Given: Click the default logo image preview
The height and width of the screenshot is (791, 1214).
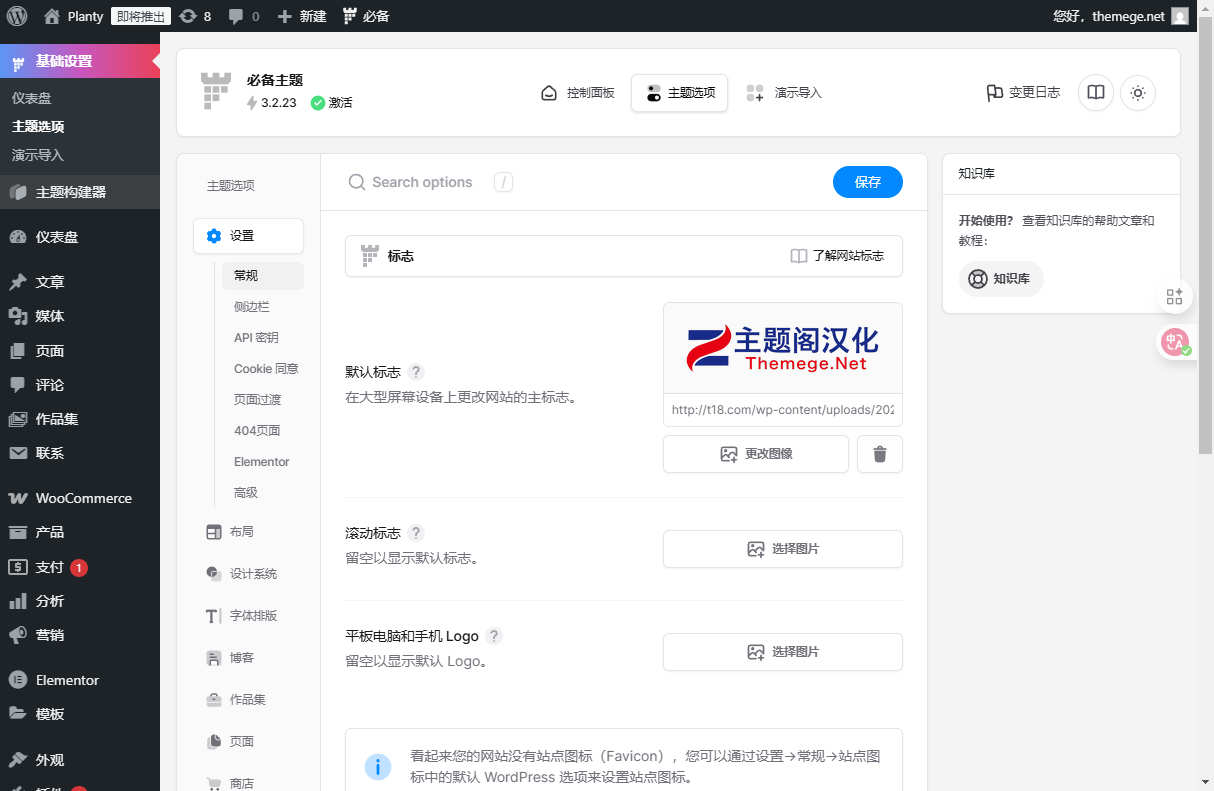Looking at the screenshot, I should coord(783,348).
